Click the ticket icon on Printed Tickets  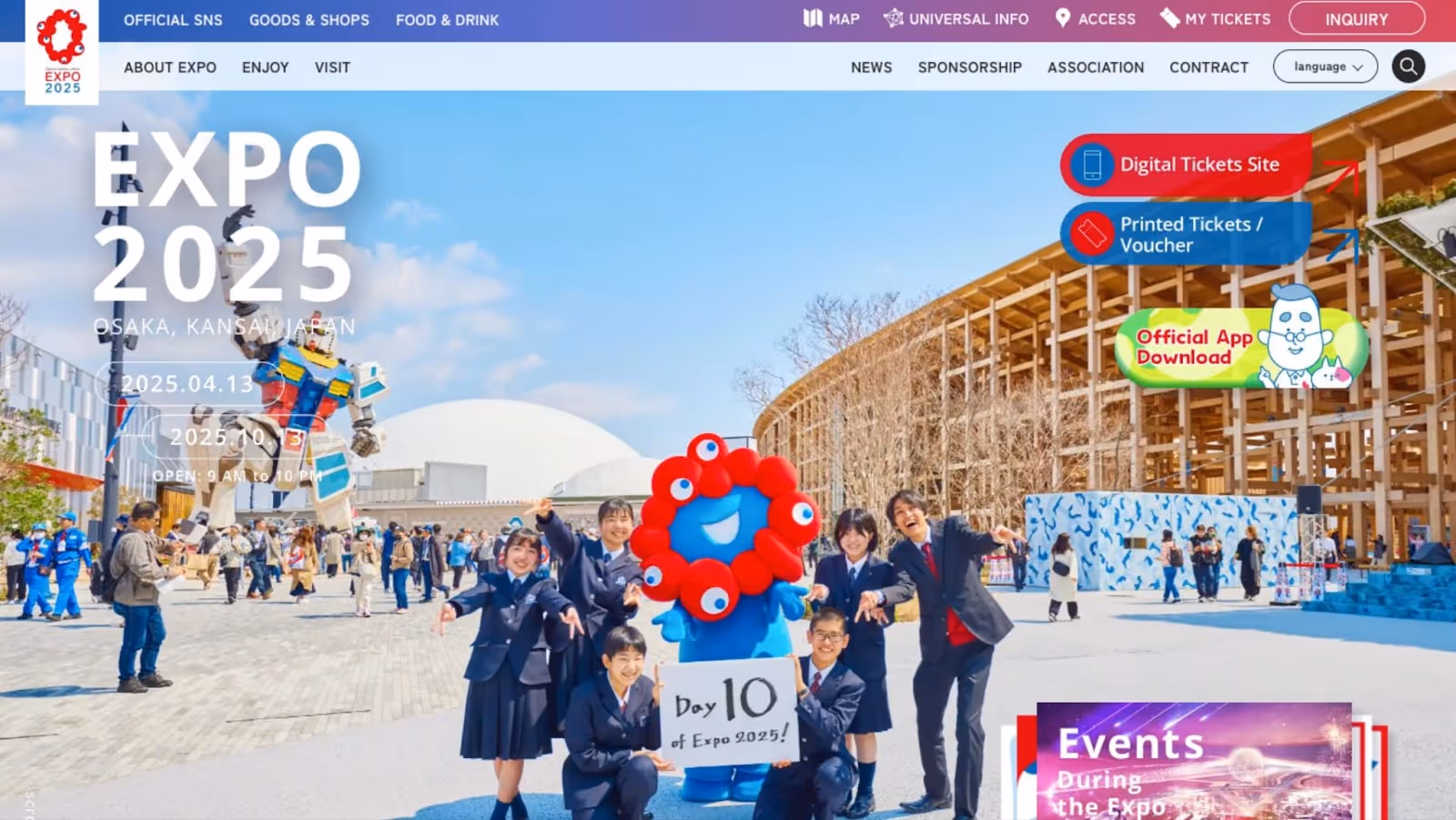(x=1092, y=234)
